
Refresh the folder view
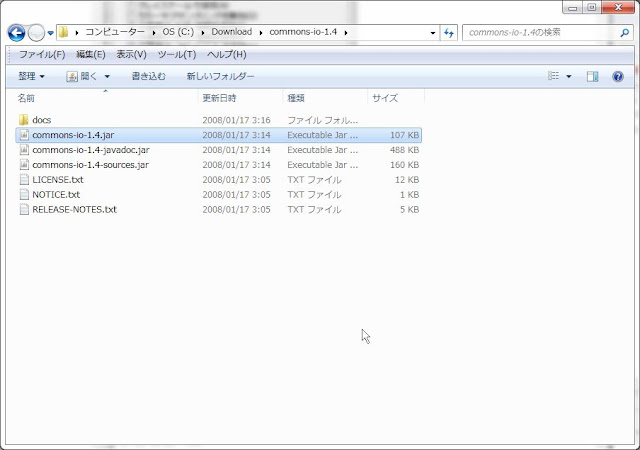pyautogui.click(x=449, y=33)
